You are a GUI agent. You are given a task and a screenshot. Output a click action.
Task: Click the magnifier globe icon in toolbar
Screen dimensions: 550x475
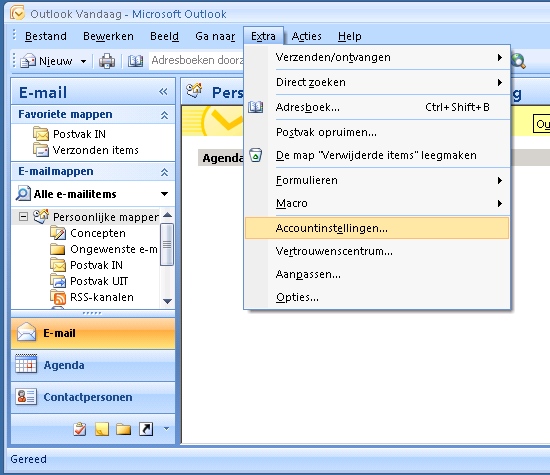pyautogui.click(x=518, y=61)
